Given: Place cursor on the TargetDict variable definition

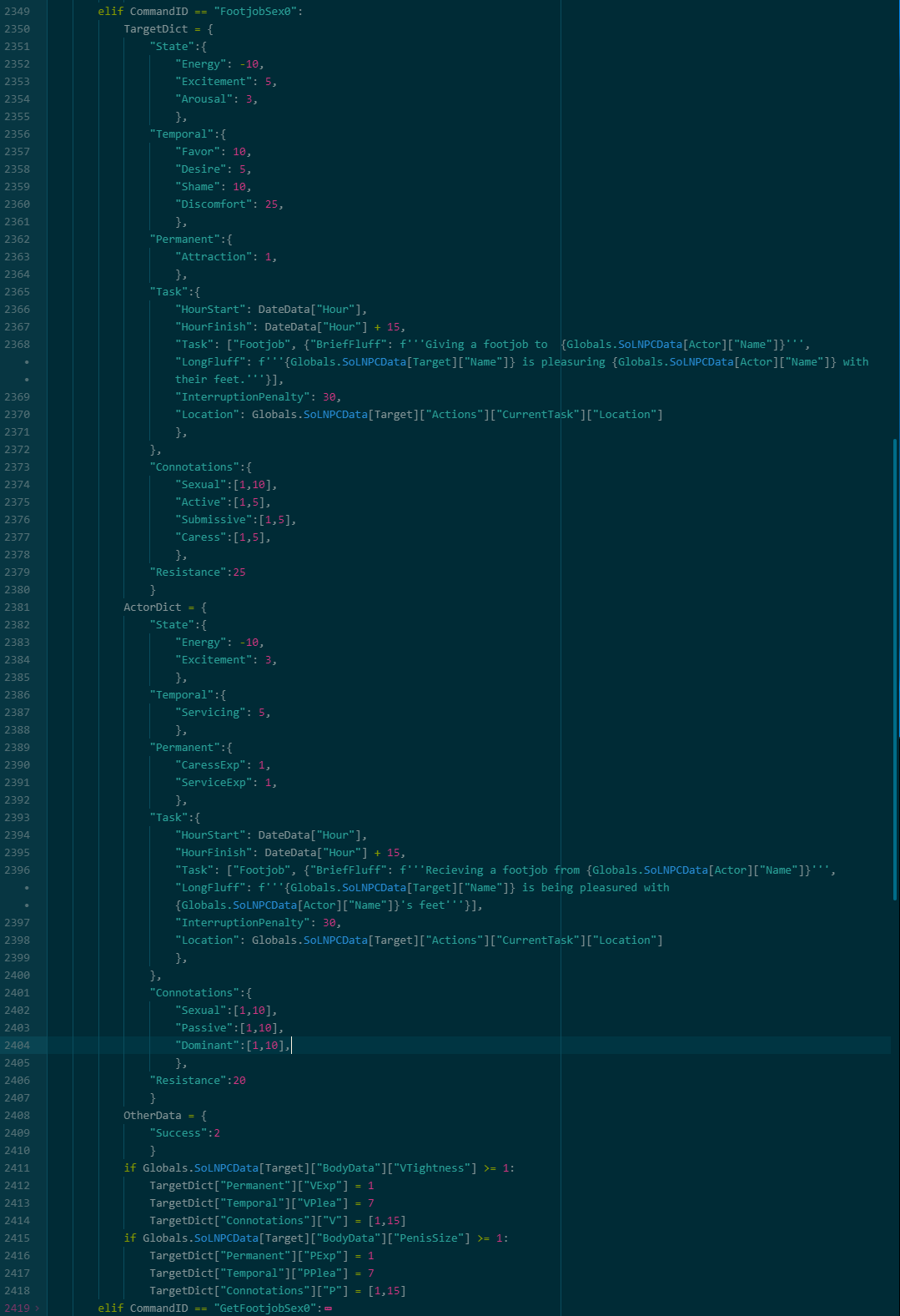Looking at the screenshot, I should pos(155,29).
